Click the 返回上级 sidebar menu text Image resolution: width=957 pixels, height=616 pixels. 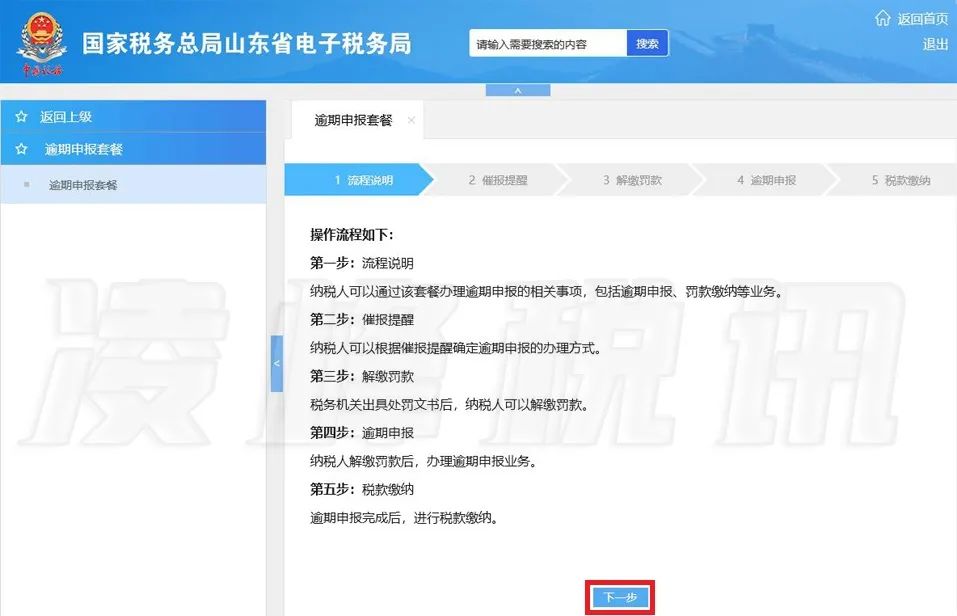click(66, 117)
